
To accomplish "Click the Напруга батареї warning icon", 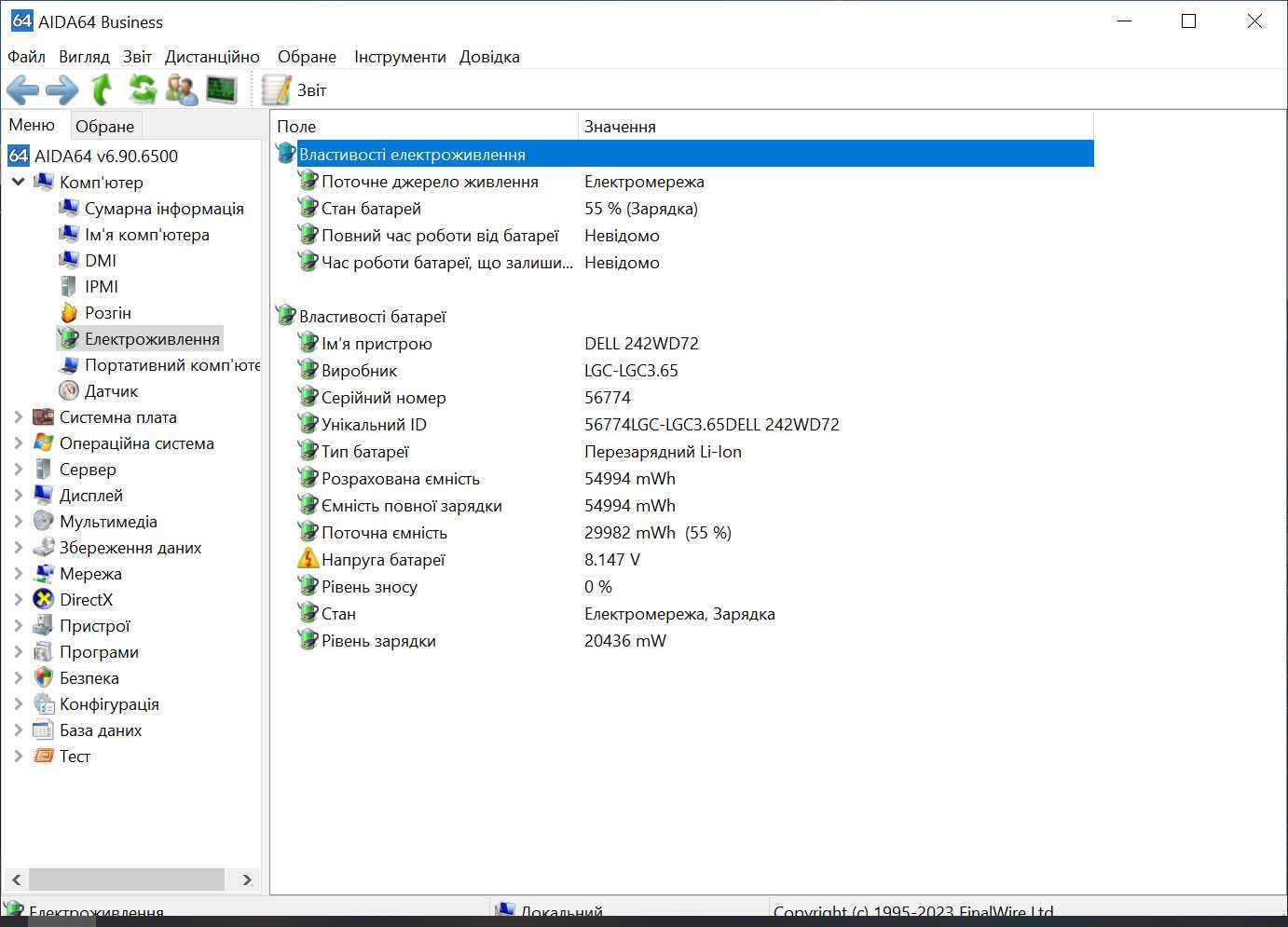I will [308, 559].
